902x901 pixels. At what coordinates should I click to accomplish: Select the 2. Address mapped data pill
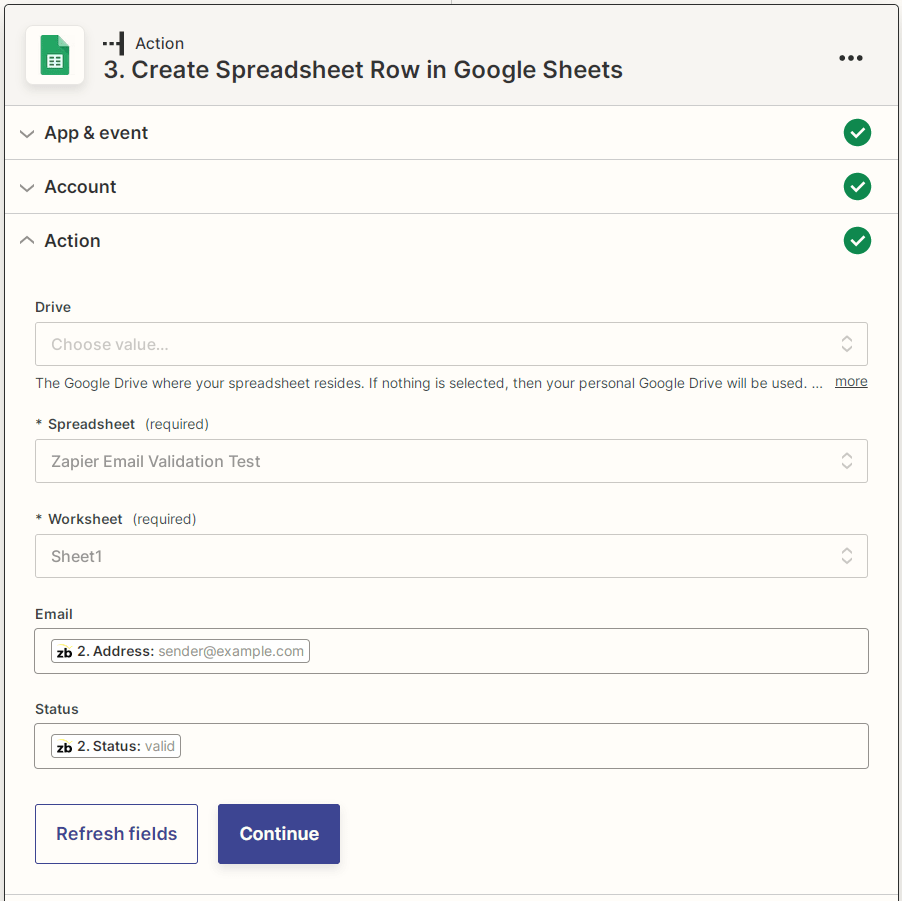[x=180, y=650]
